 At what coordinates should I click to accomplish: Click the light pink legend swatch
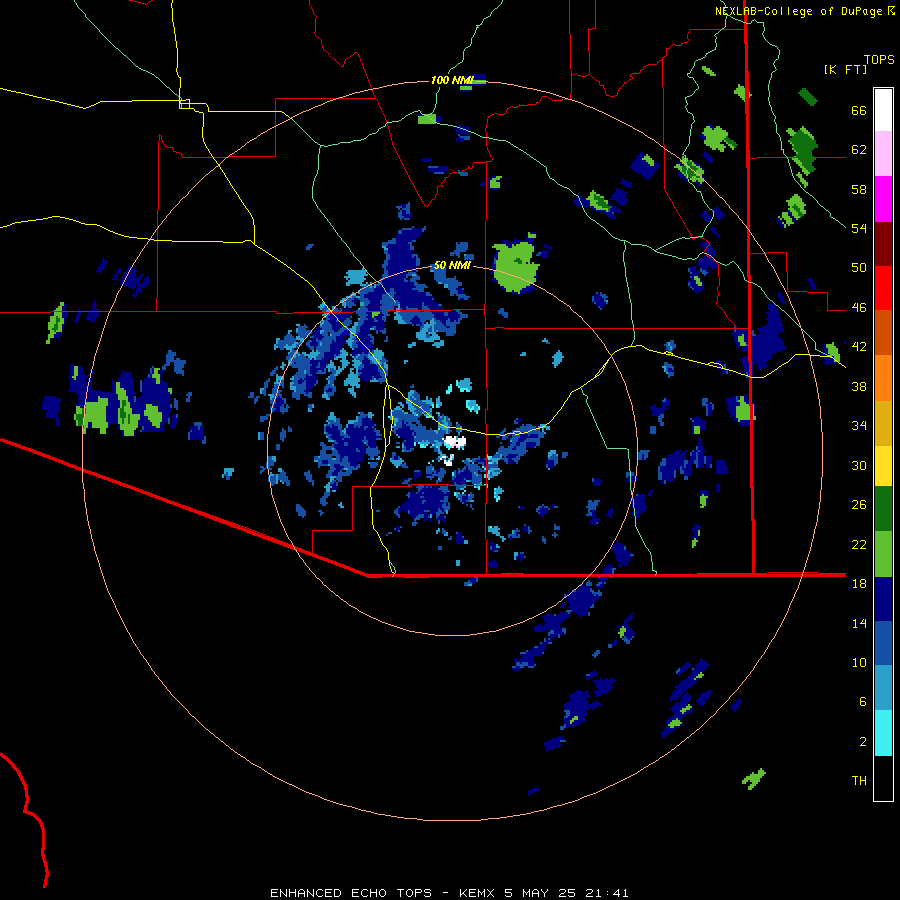click(x=883, y=153)
